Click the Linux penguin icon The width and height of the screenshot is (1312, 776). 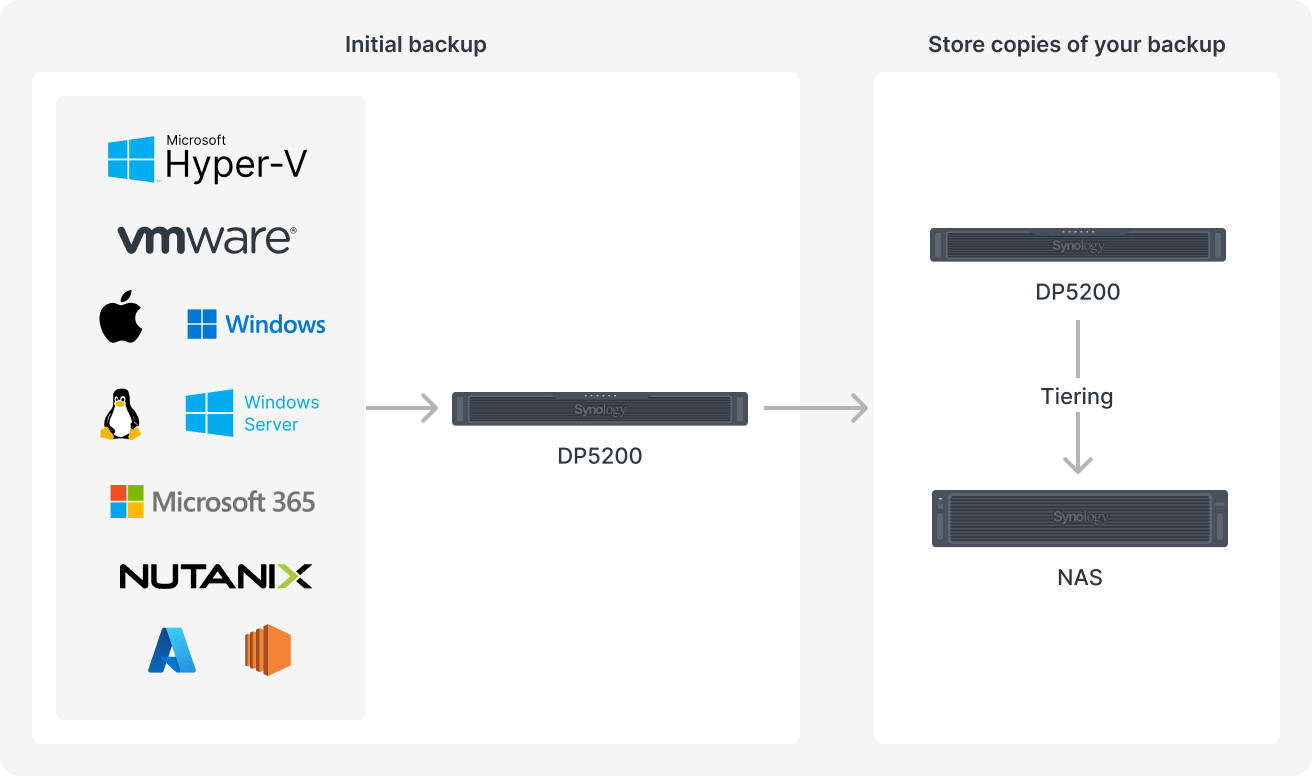coord(120,414)
